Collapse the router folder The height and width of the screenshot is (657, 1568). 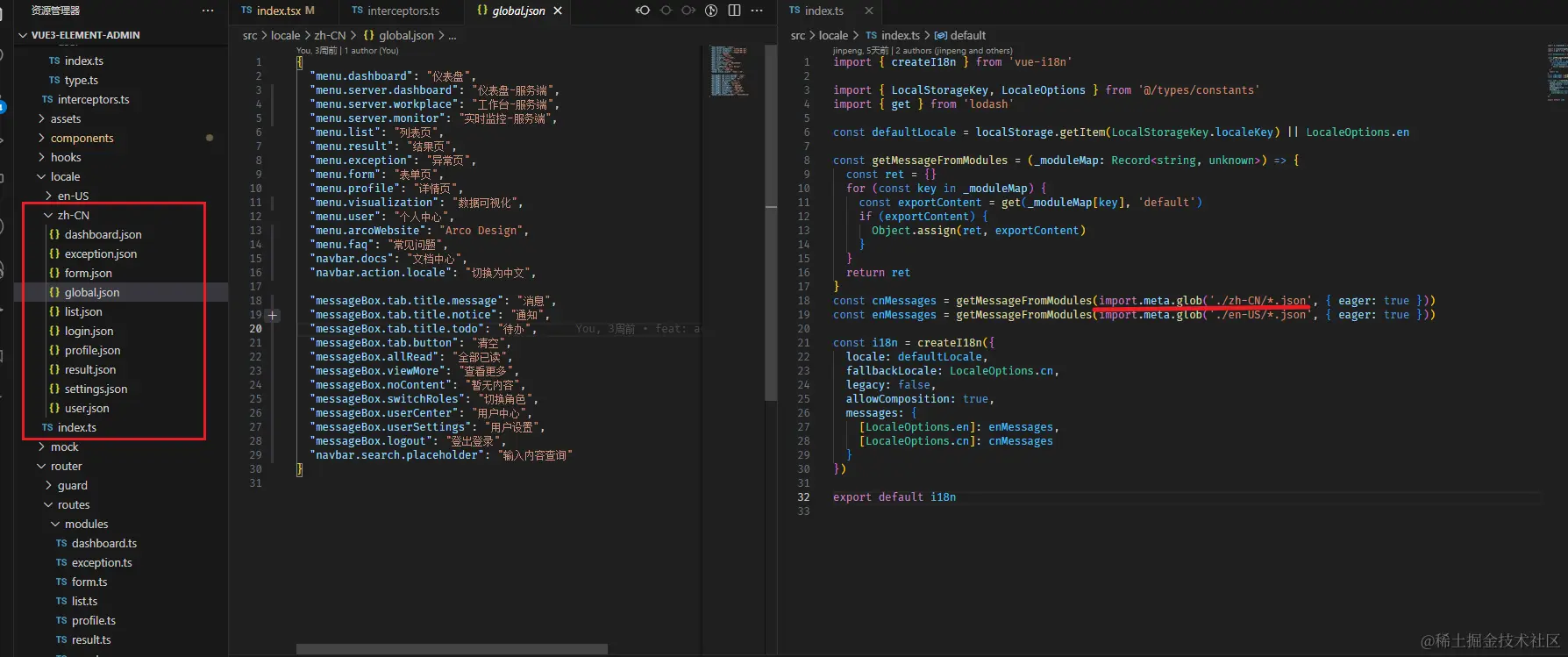[41, 466]
